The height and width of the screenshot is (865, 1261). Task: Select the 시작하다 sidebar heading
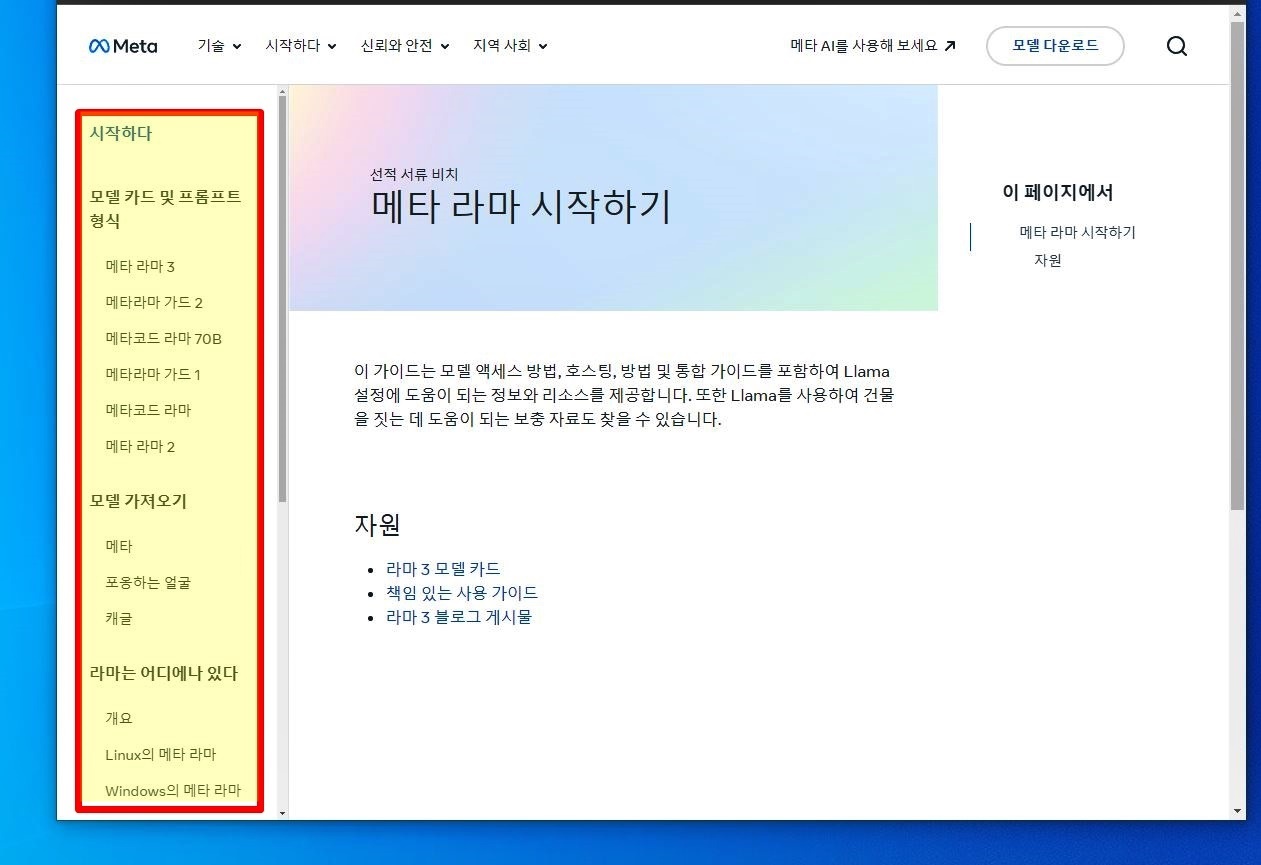[121, 133]
